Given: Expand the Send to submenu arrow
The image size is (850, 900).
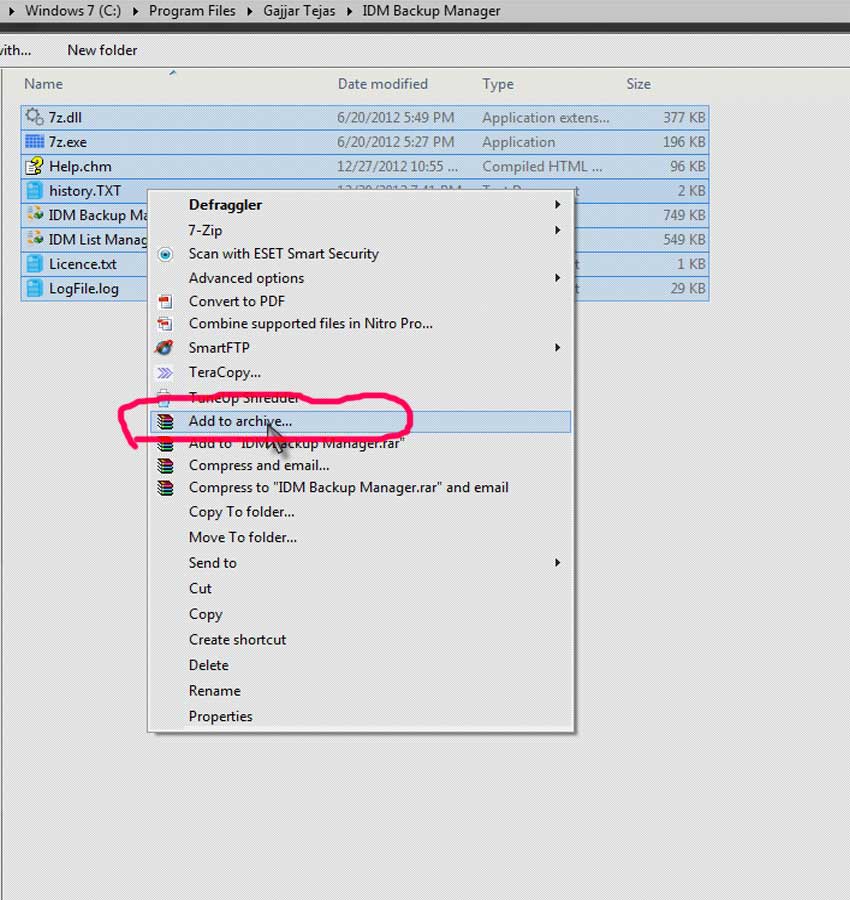Looking at the screenshot, I should pyautogui.click(x=557, y=562).
